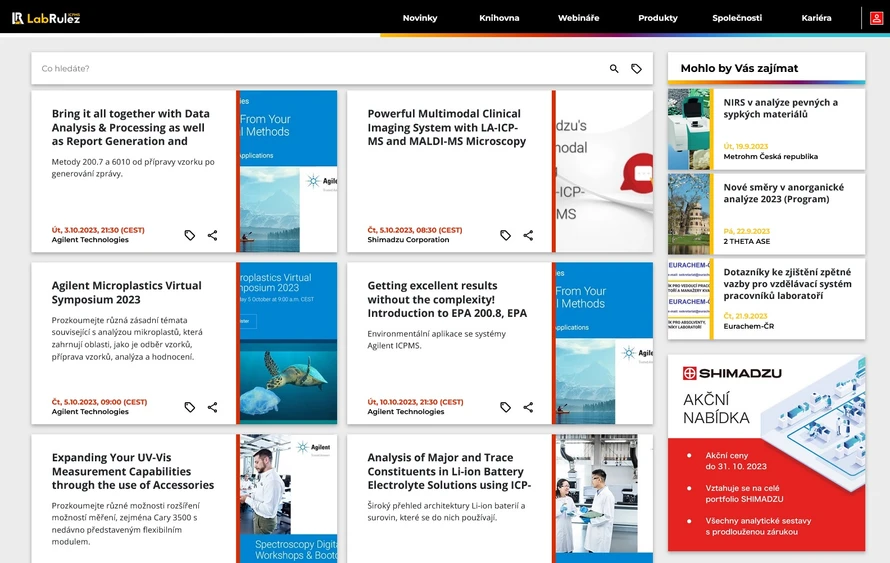Image resolution: width=890 pixels, height=563 pixels.
Task: Click Eurachem thumbnail in sidebar
Action: (689, 299)
